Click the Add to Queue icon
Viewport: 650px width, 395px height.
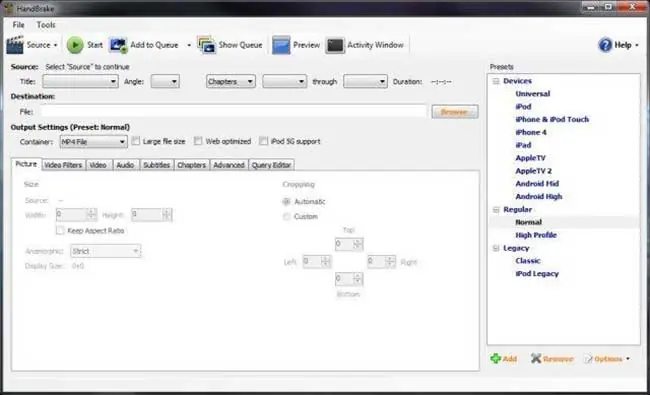[x=118, y=45]
